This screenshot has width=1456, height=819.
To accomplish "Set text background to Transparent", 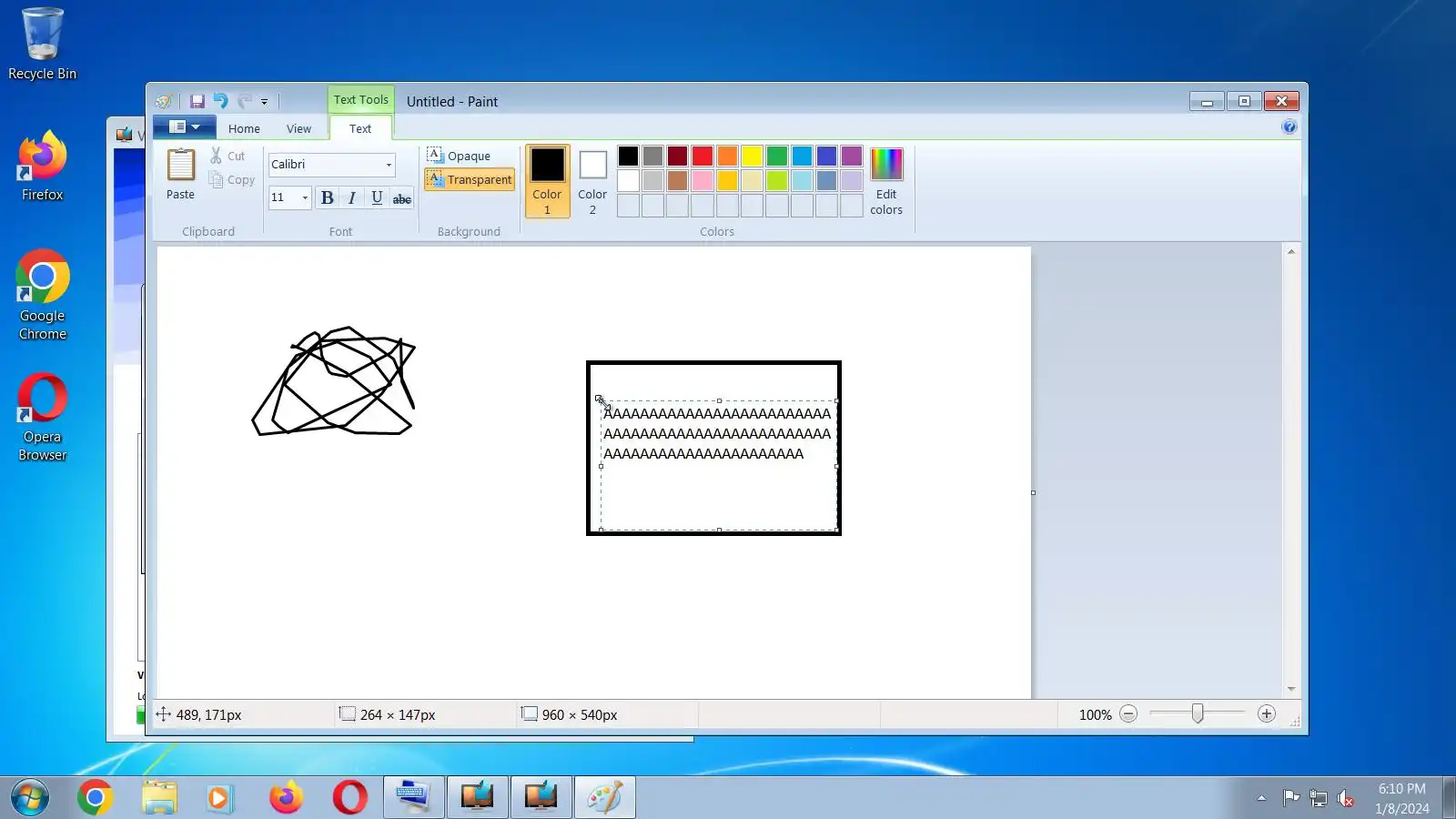I will pyautogui.click(x=470, y=179).
